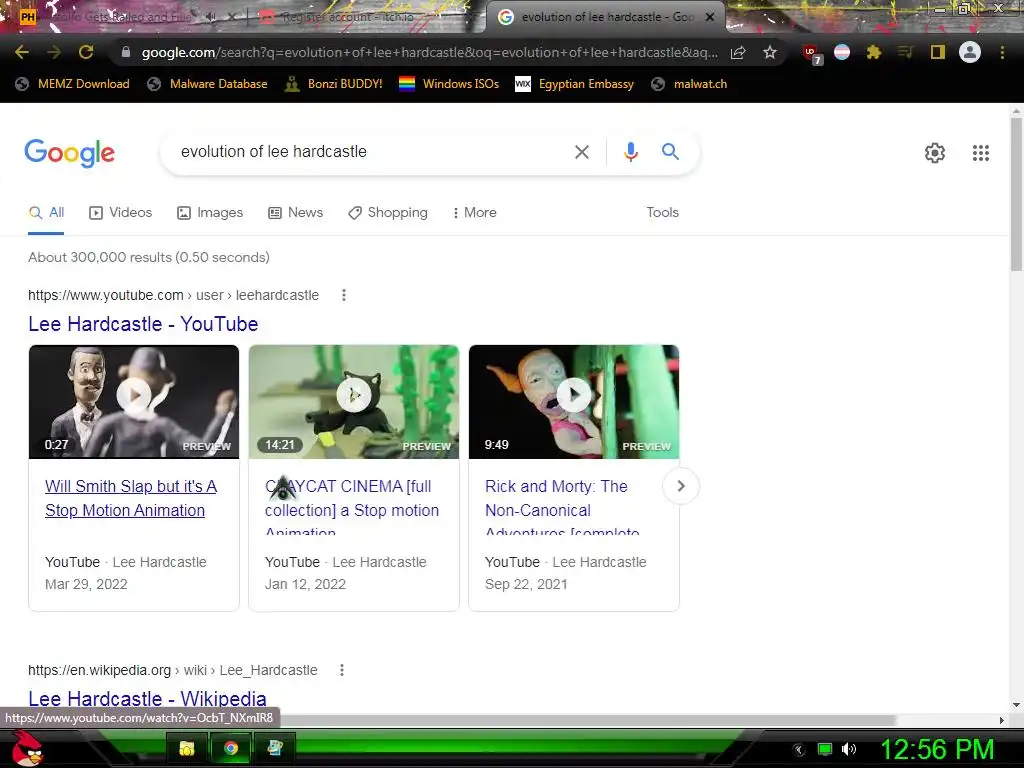Toggle the browser side panel
1024x768 pixels.
click(x=938, y=52)
